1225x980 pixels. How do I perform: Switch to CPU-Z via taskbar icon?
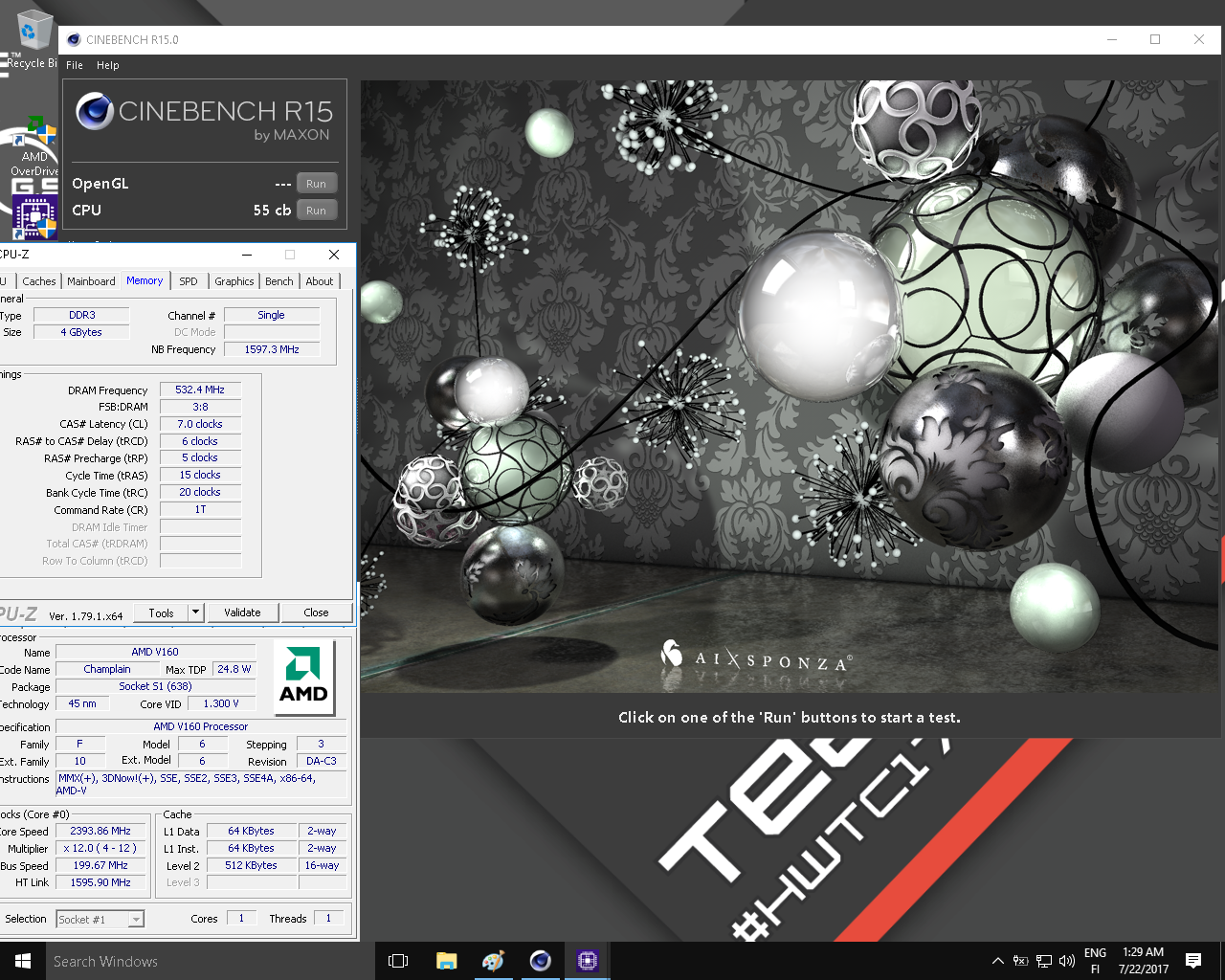pyautogui.click(x=588, y=961)
